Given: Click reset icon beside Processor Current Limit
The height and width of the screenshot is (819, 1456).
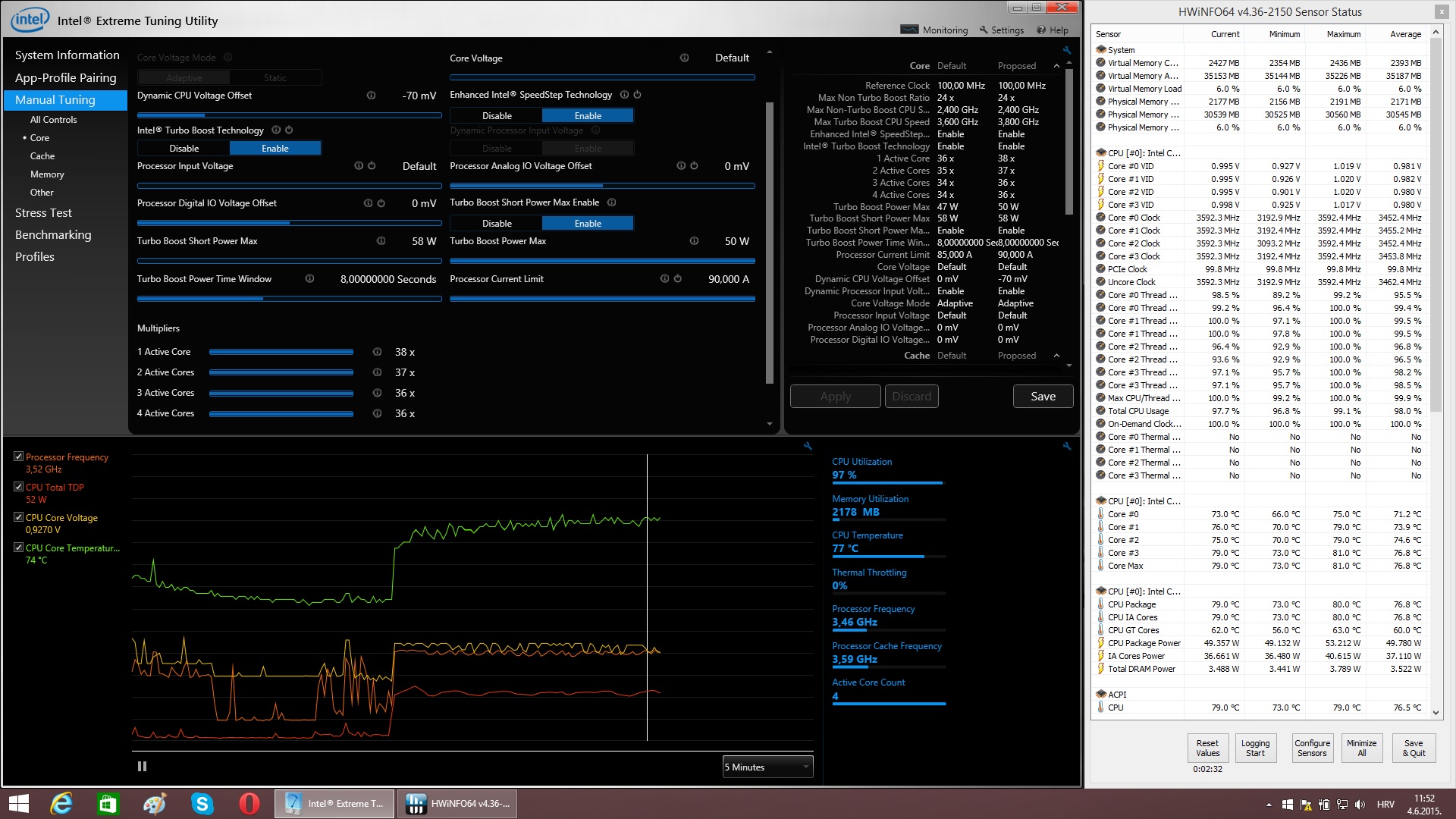Looking at the screenshot, I should (677, 279).
